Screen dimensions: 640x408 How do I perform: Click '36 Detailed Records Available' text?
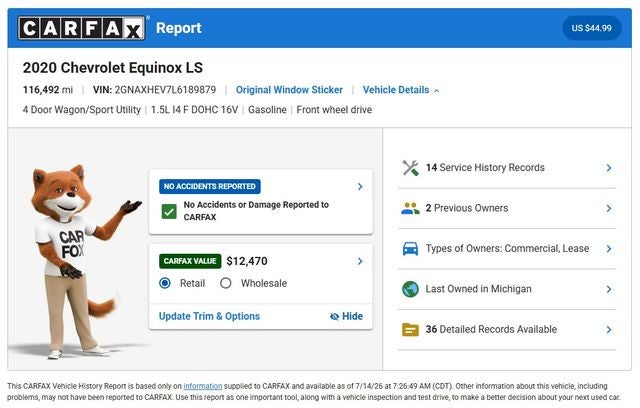[491, 329]
